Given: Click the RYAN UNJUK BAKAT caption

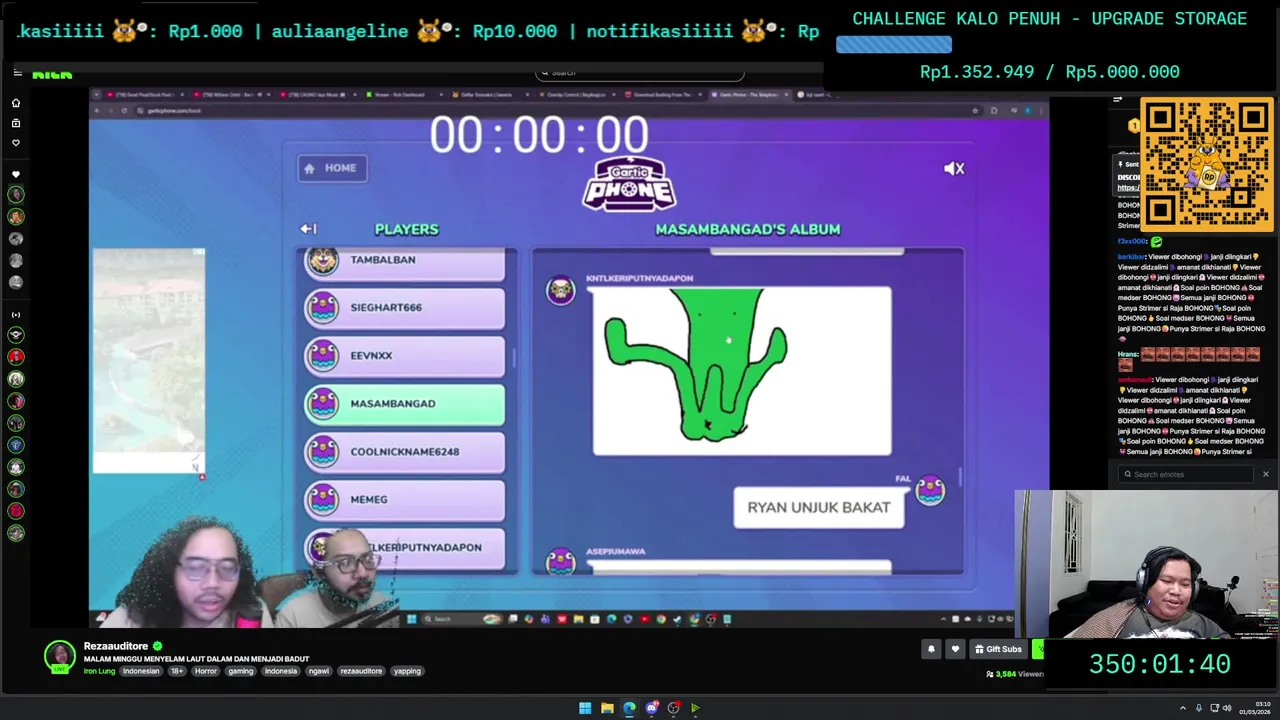Looking at the screenshot, I should tap(819, 507).
